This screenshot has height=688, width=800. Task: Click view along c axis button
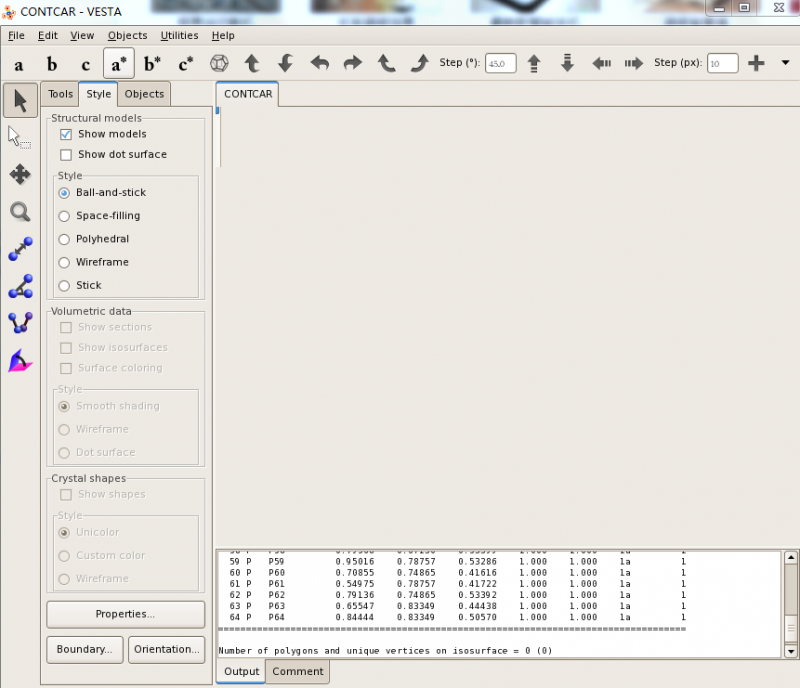[x=85, y=64]
